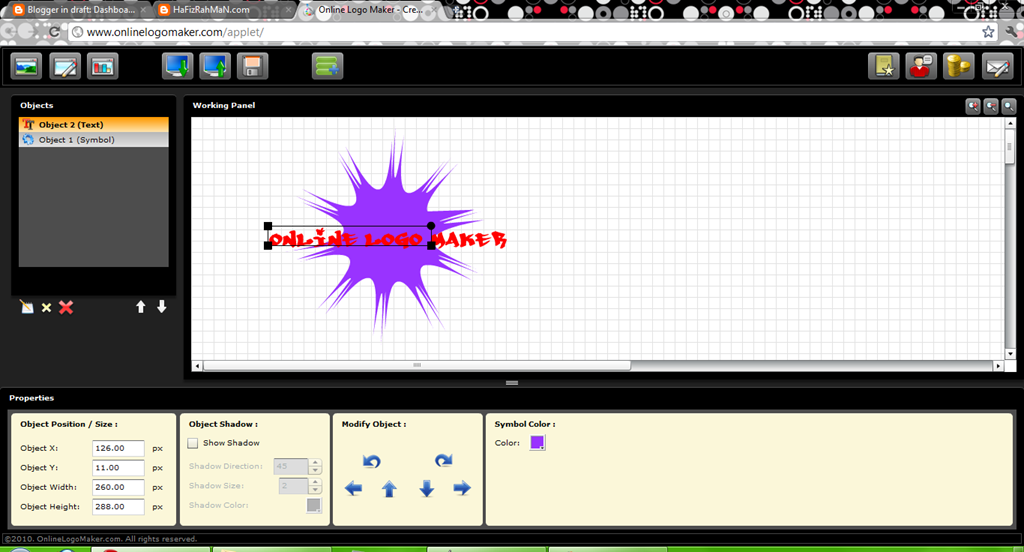
Task: Click the text selection round rotate handle
Action: [x=431, y=226]
